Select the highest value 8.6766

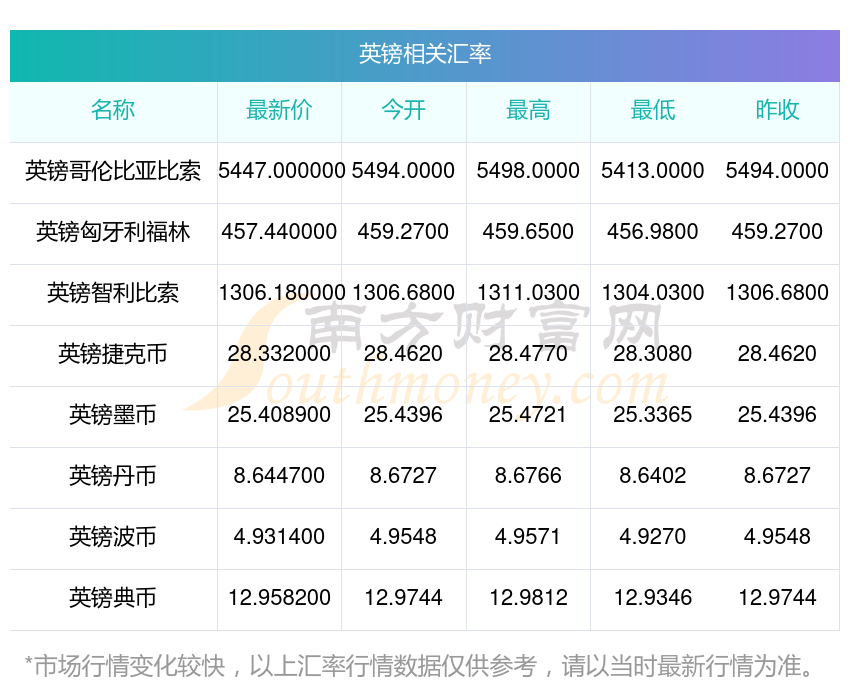(x=528, y=476)
